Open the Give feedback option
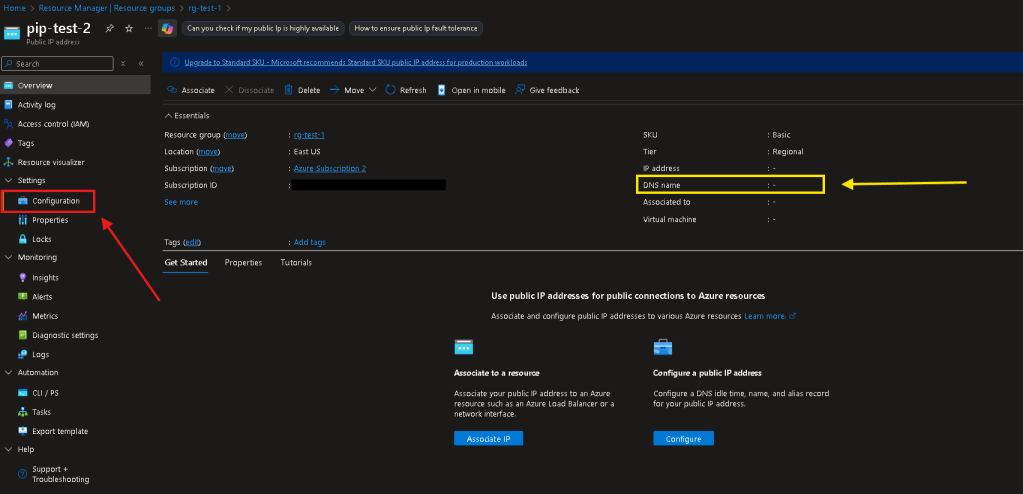 547,90
